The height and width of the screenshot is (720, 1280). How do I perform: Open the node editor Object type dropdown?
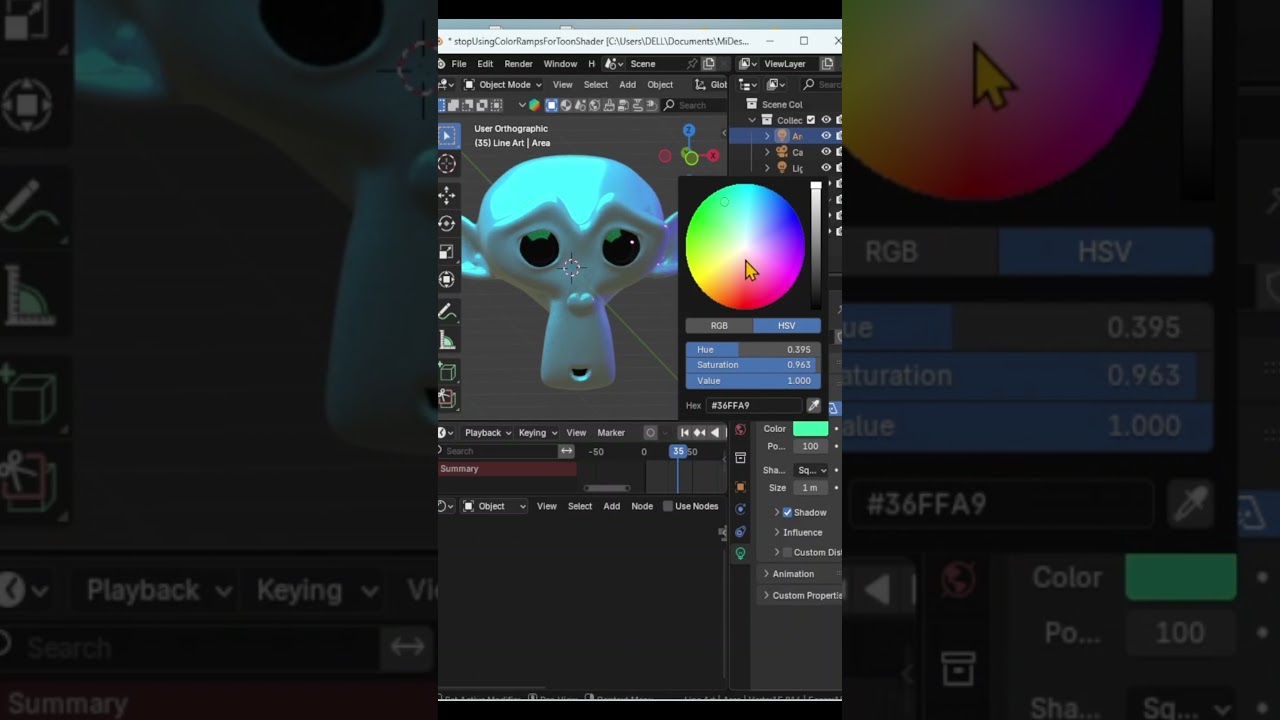click(x=494, y=506)
